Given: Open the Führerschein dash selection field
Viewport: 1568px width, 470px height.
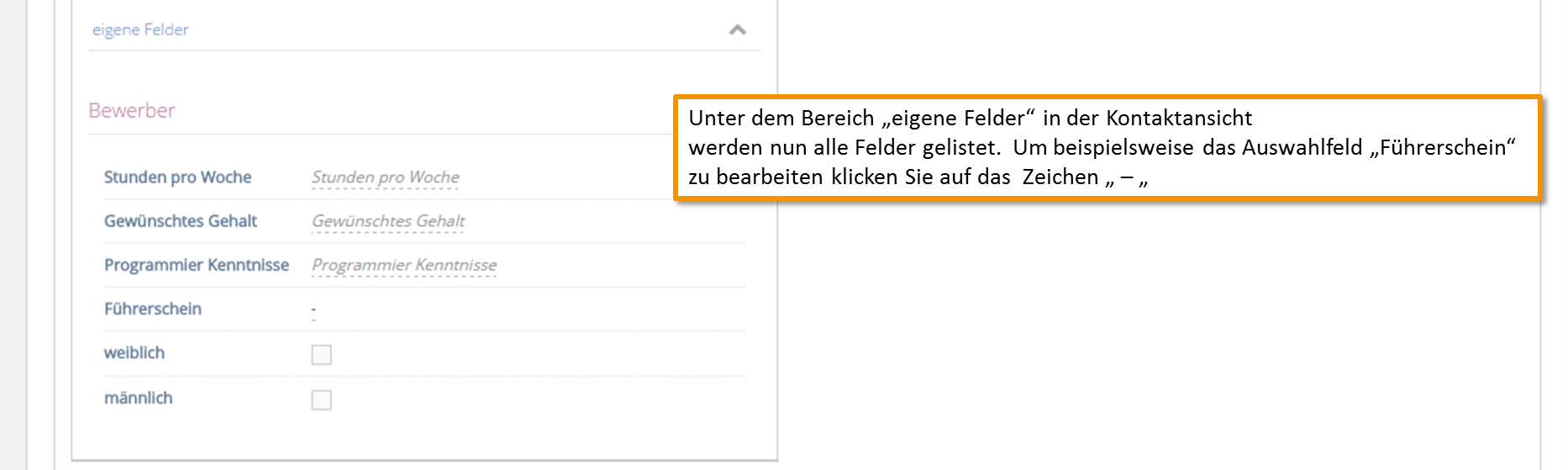Looking at the screenshot, I should coord(313,311).
